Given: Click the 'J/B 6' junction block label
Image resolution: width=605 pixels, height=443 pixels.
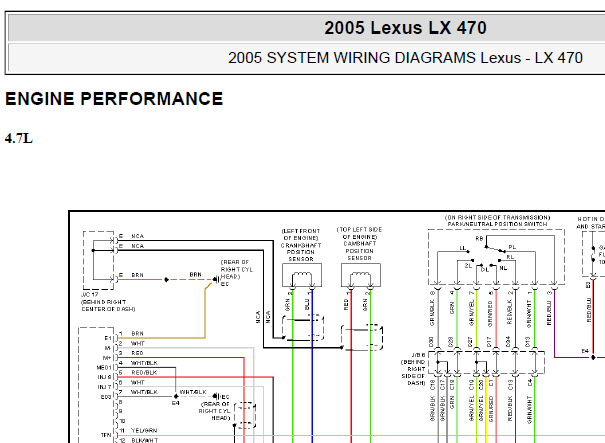Looking at the screenshot, I should click(x=418, y=355).
